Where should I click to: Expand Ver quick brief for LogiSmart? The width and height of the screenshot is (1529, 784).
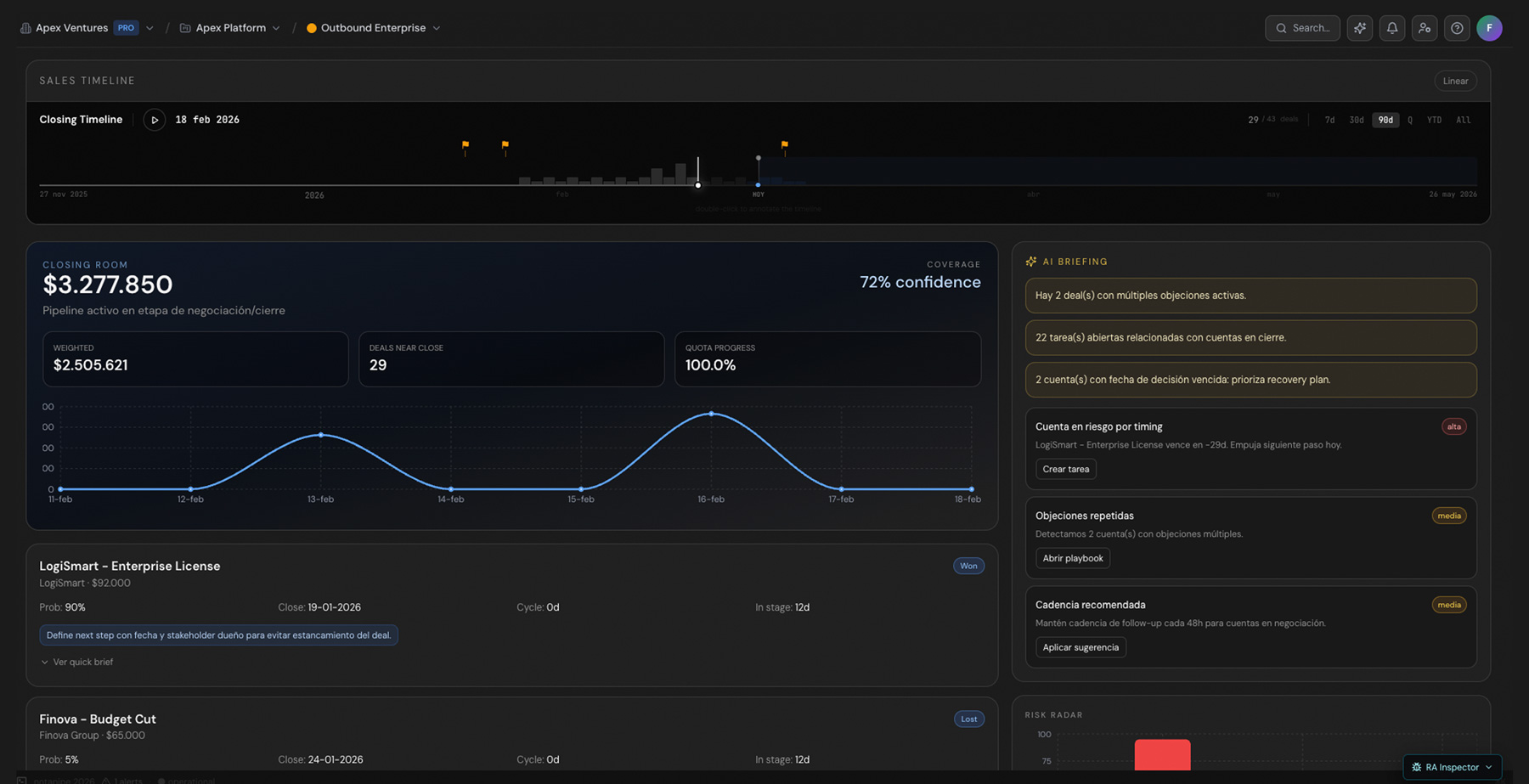point(76,662)
